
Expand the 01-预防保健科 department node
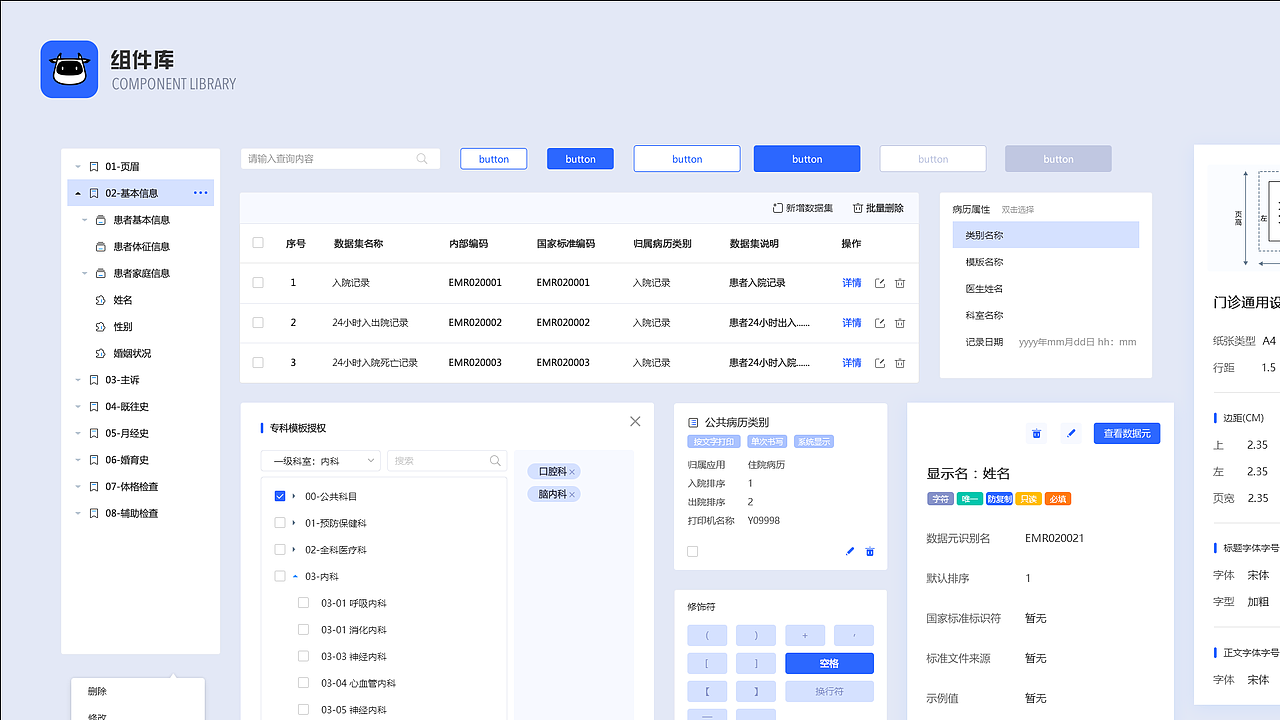pyautogui.click(x=294, y=523)
